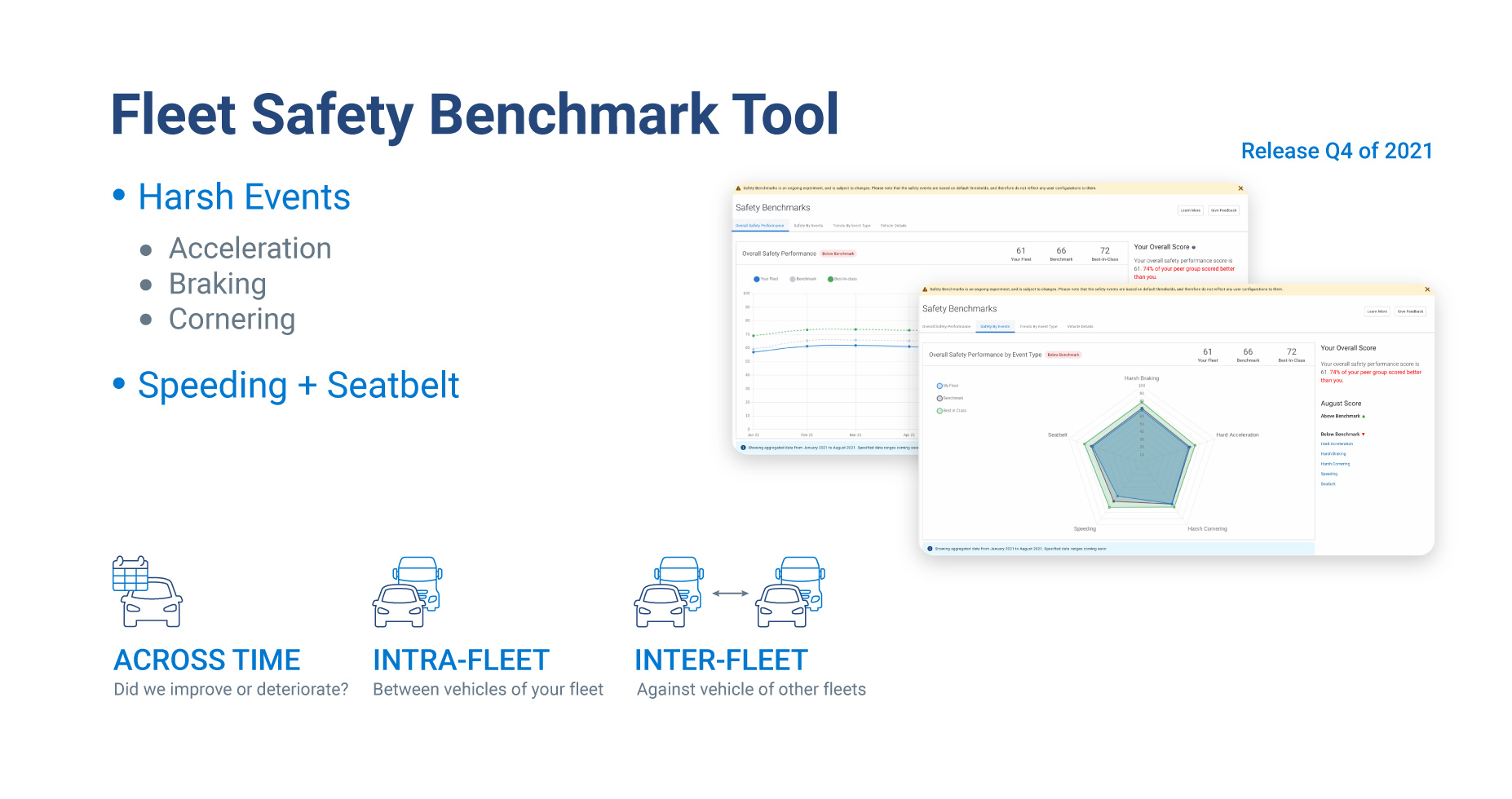This screenshot has width=1512, height=799.
Task: Click the Learn More button
Action: click(1377, 311)
